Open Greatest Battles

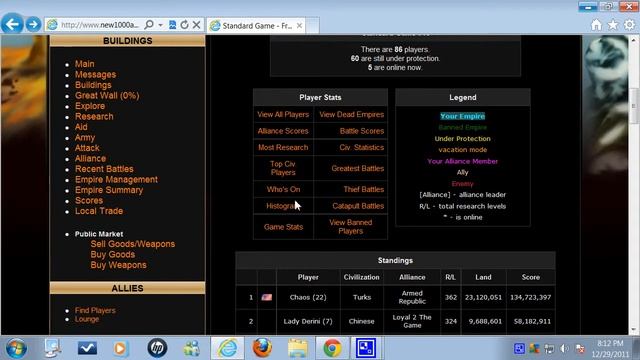[358, 168]
